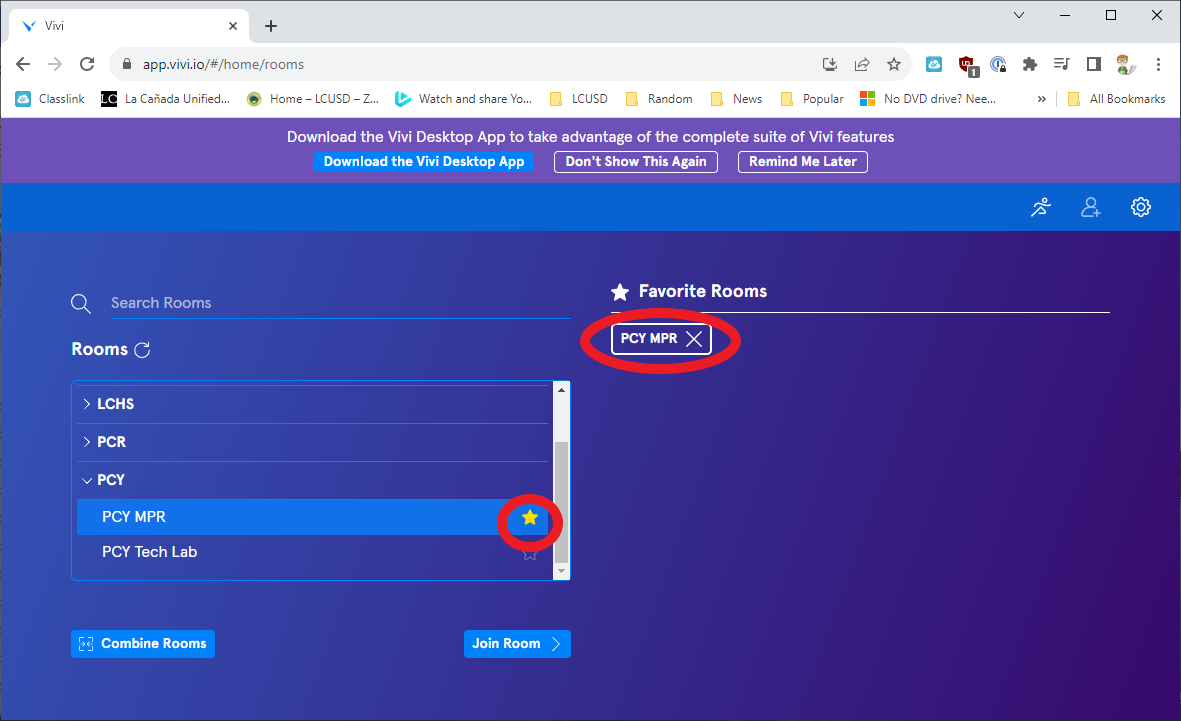This screenshot has width=1181, height=721.
Task: Select the PCY Tech Lab room
Action: tap(313, 552)
